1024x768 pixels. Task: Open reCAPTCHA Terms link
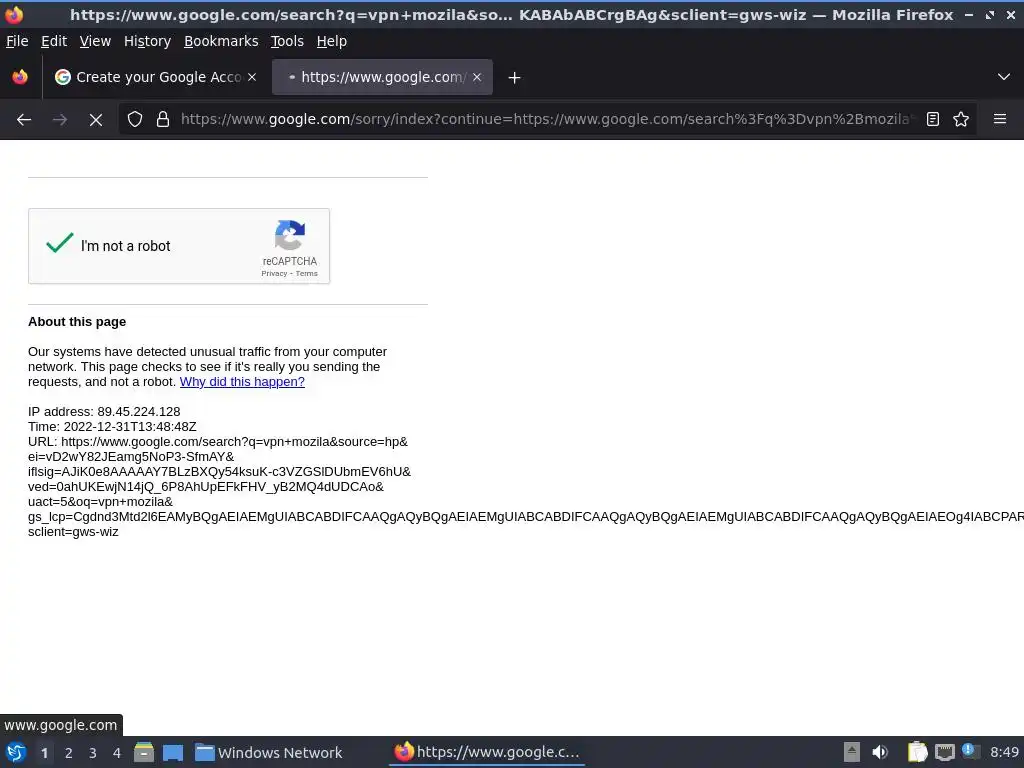(x=306, y=274)
